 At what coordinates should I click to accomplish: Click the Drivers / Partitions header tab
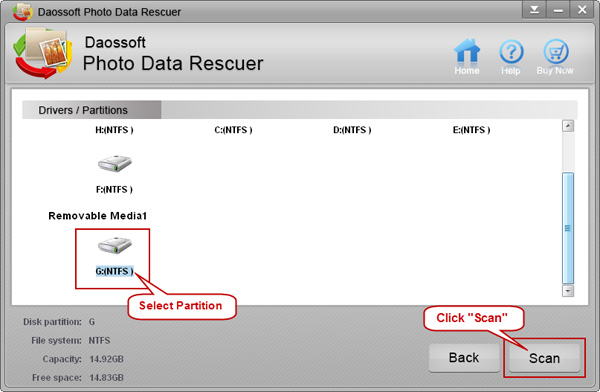91,110
